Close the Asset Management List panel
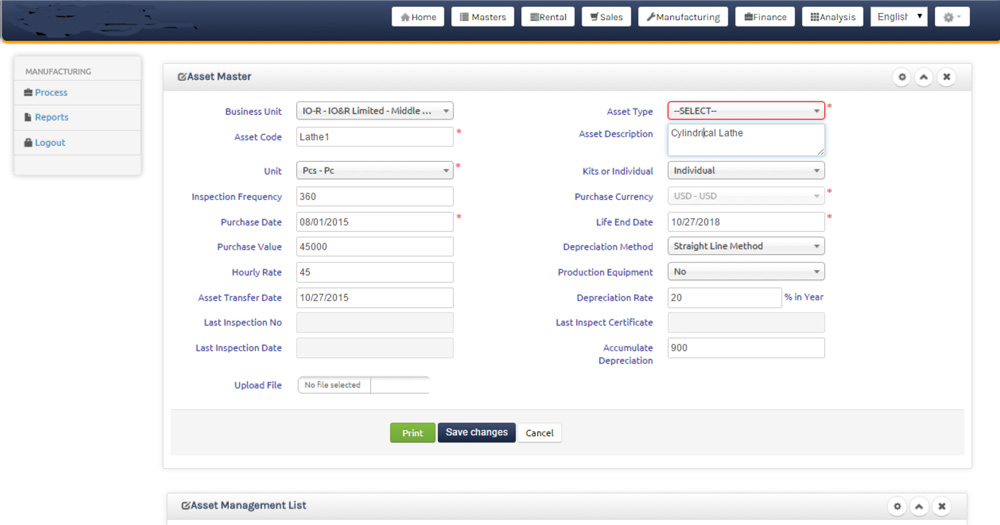 (x=943, y=506)
